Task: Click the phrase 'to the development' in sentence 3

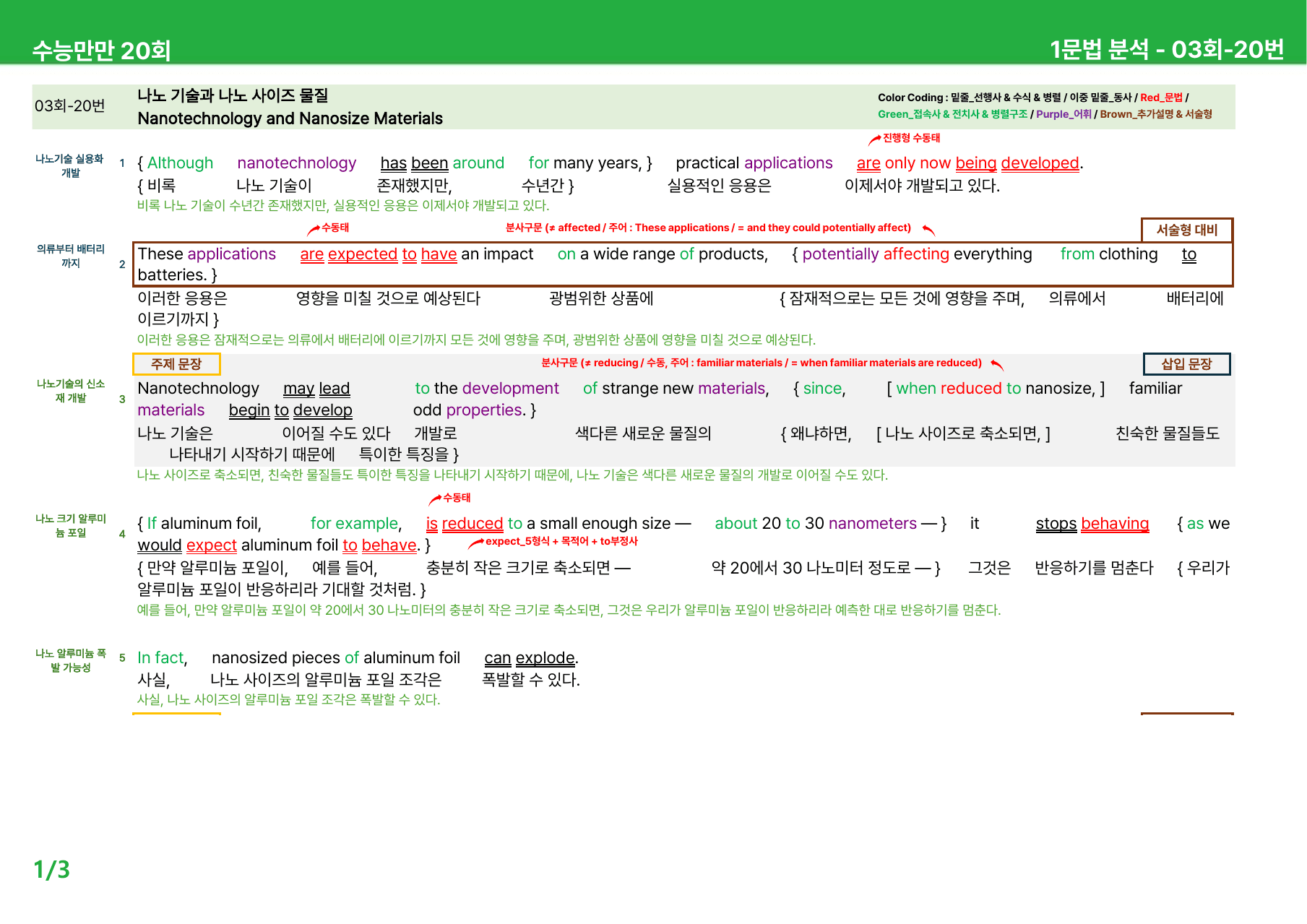Action: coord(487,389)
